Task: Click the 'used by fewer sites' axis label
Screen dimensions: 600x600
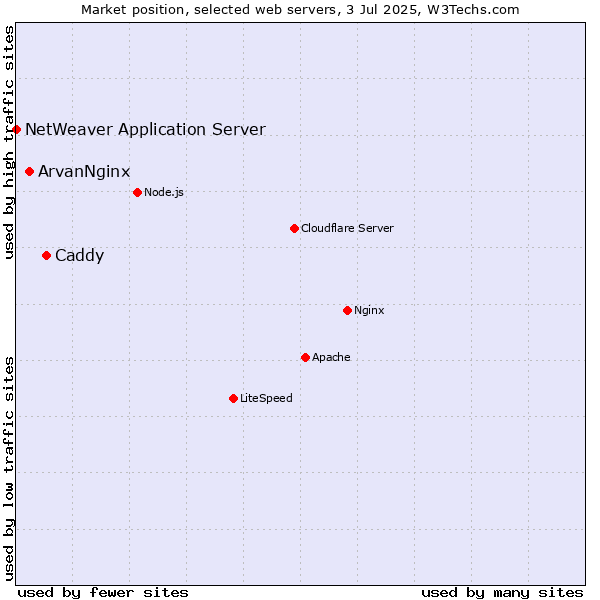Action: (x=103, y=593)
